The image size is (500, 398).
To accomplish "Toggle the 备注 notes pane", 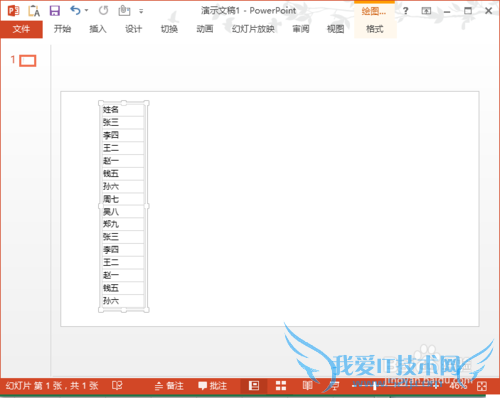I will 169,386.
